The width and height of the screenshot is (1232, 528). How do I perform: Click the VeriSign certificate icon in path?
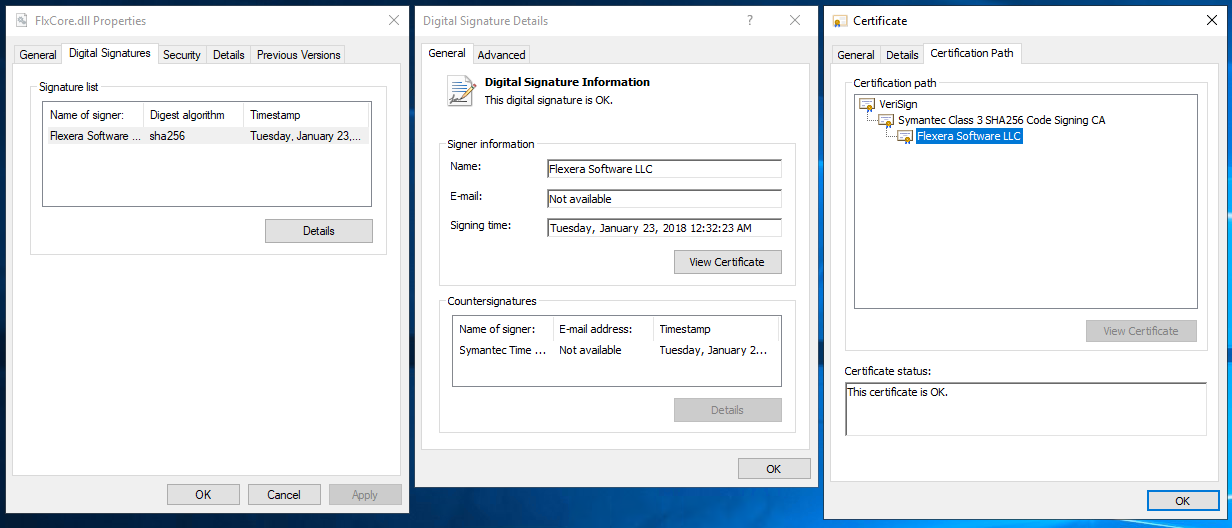pyautogui.click(x=867, y=104)
